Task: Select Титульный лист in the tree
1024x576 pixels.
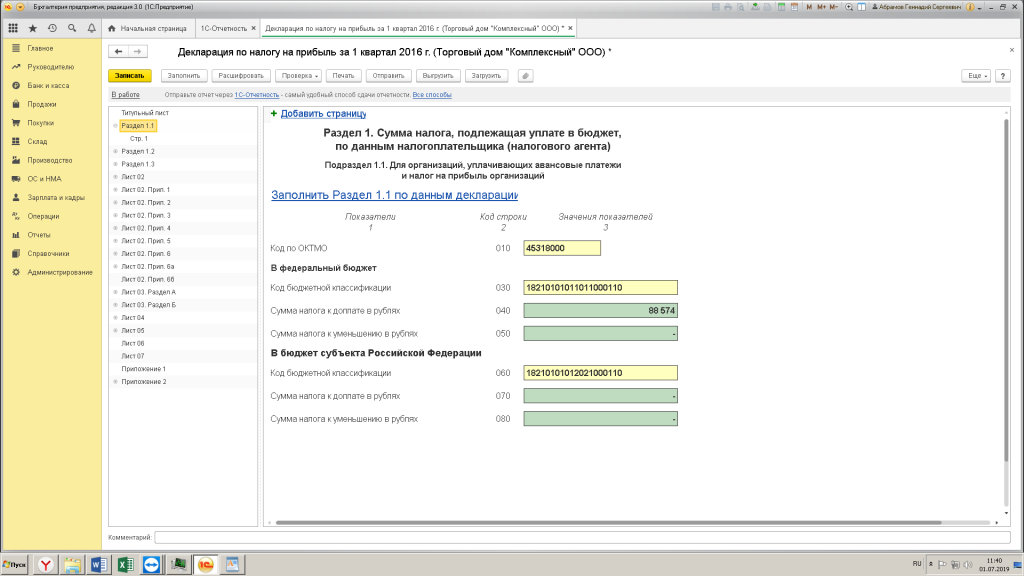Action: coord(145,113)
